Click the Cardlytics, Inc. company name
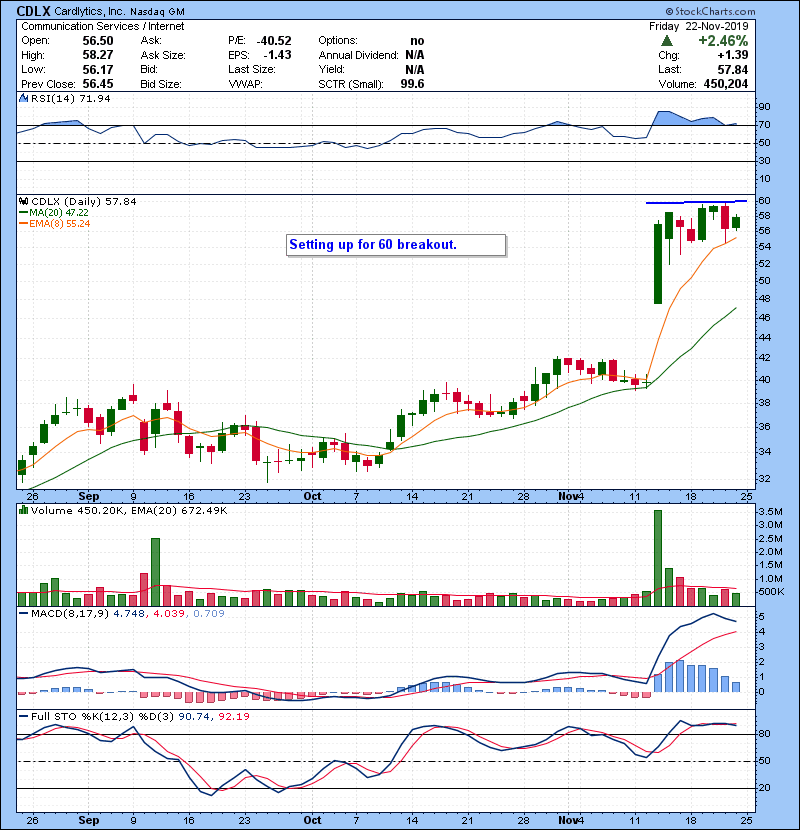Viewport: 800px width, 830px height. click(x=90, y=12)
